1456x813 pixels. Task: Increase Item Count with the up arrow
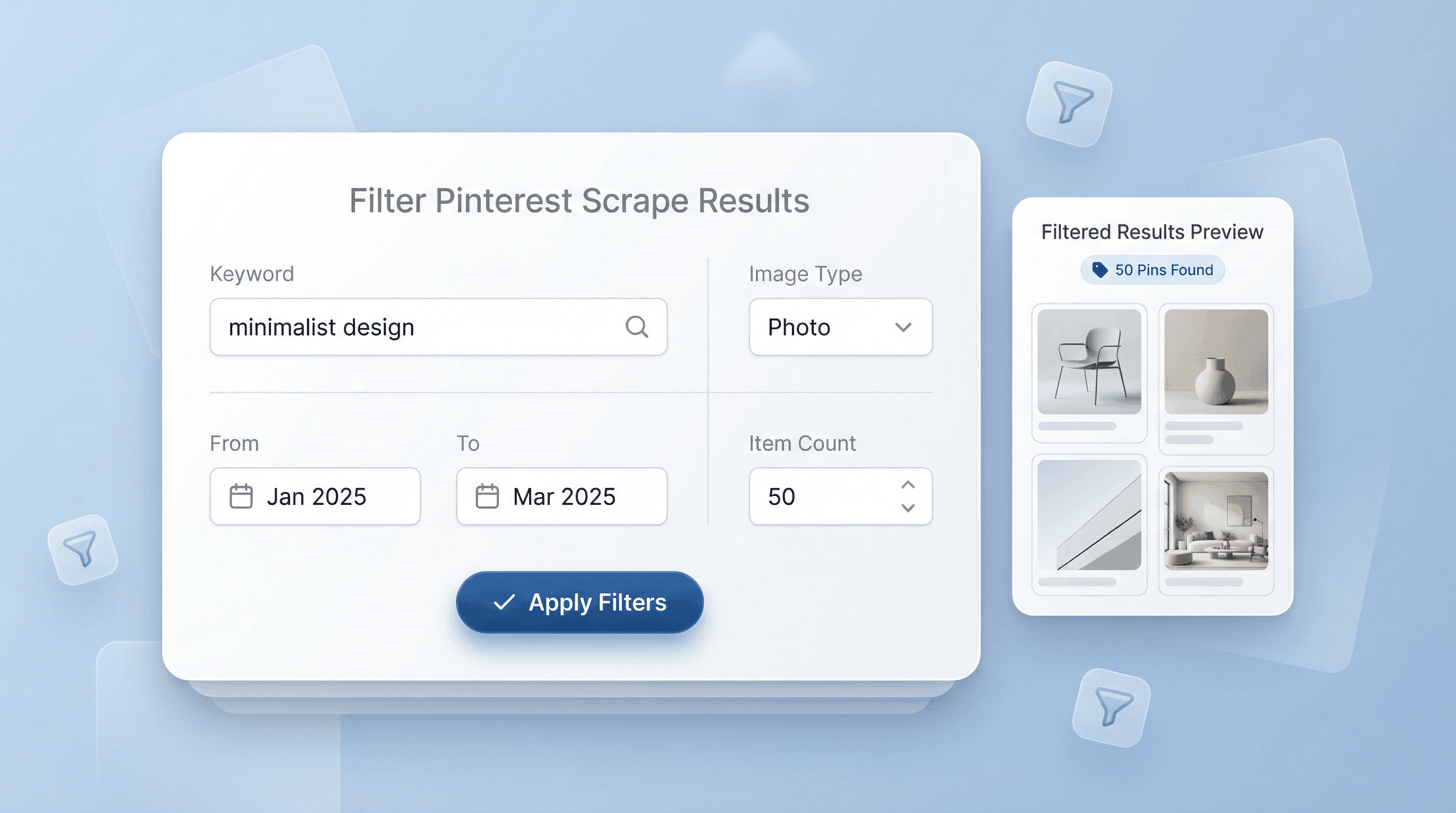click(x=908, y=485)
